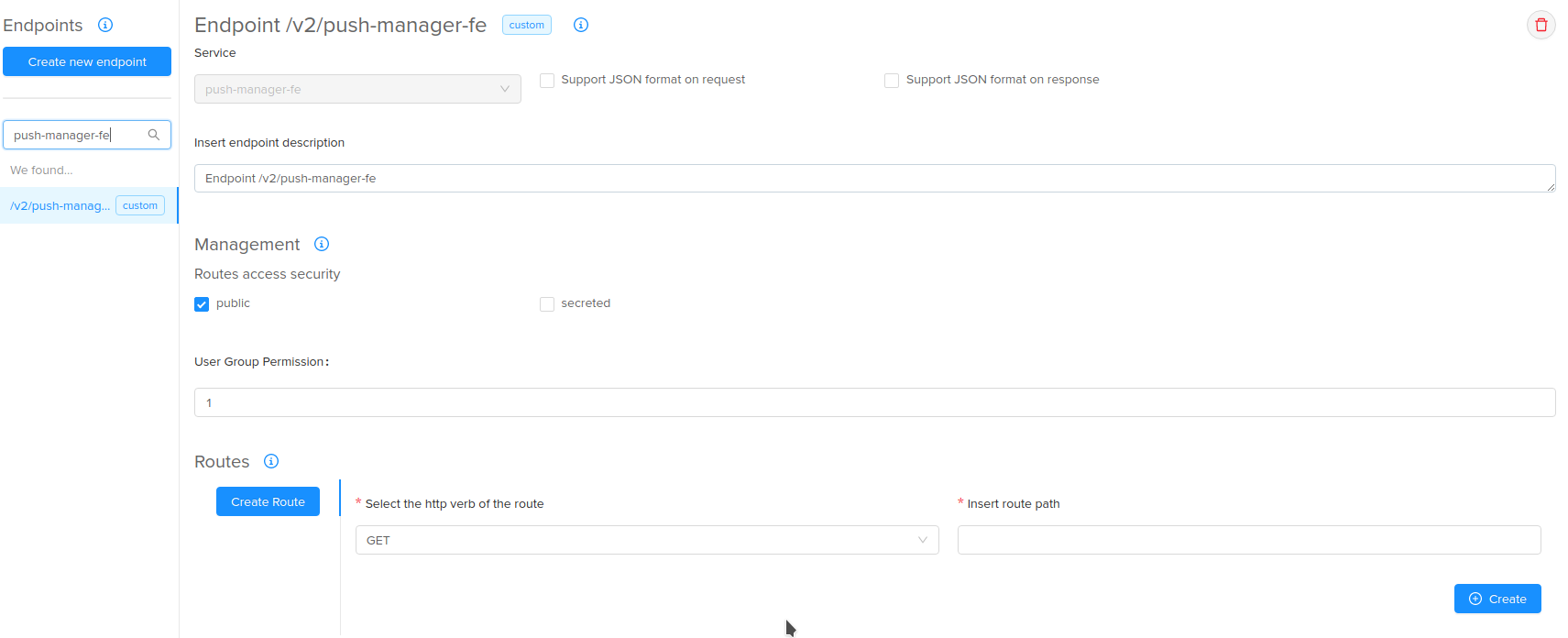Open the push-manager-fe Service dropdown
Image resolution: width=1568 pixels, height=638 pixels.
357,89
